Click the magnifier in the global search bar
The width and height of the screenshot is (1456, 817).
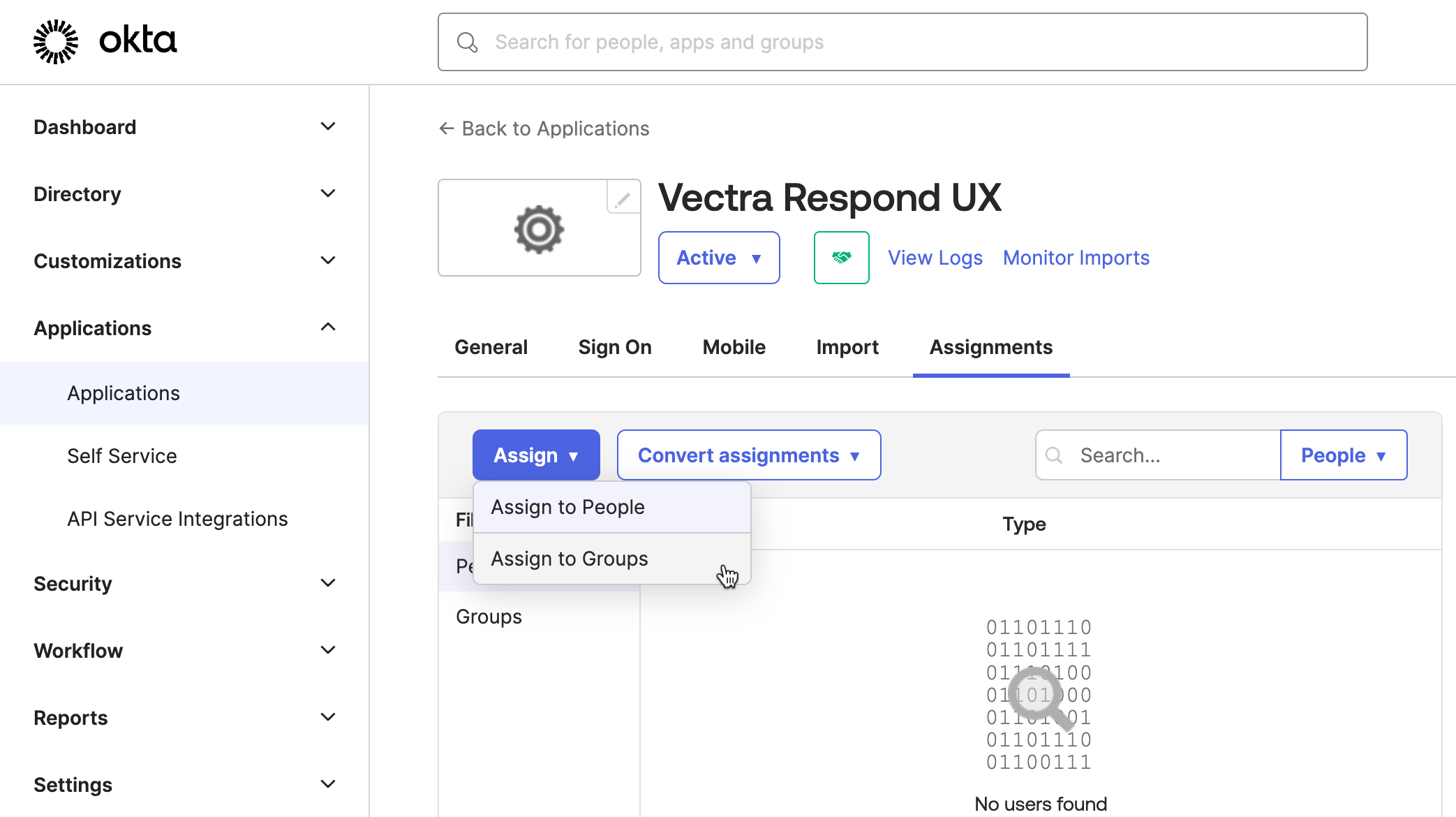pyautogui.click(x=467, y=42)
